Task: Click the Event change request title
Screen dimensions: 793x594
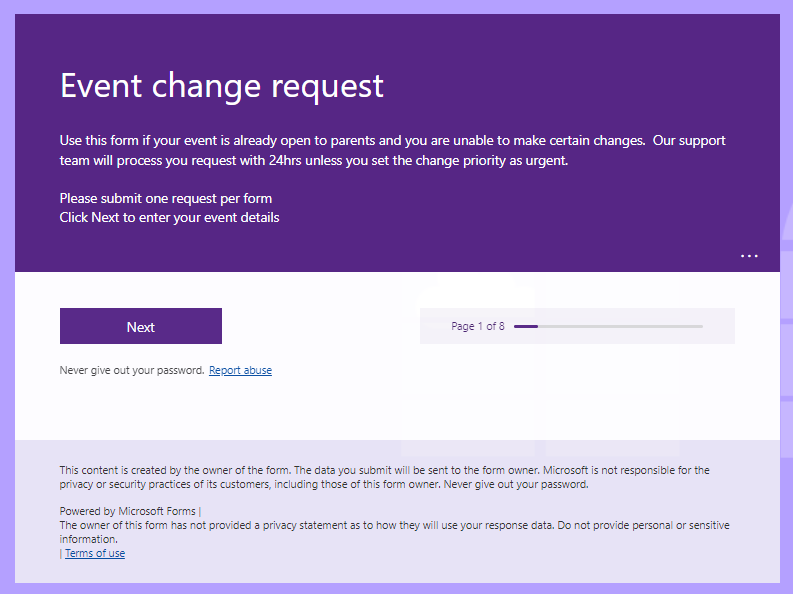Action: 222,85
